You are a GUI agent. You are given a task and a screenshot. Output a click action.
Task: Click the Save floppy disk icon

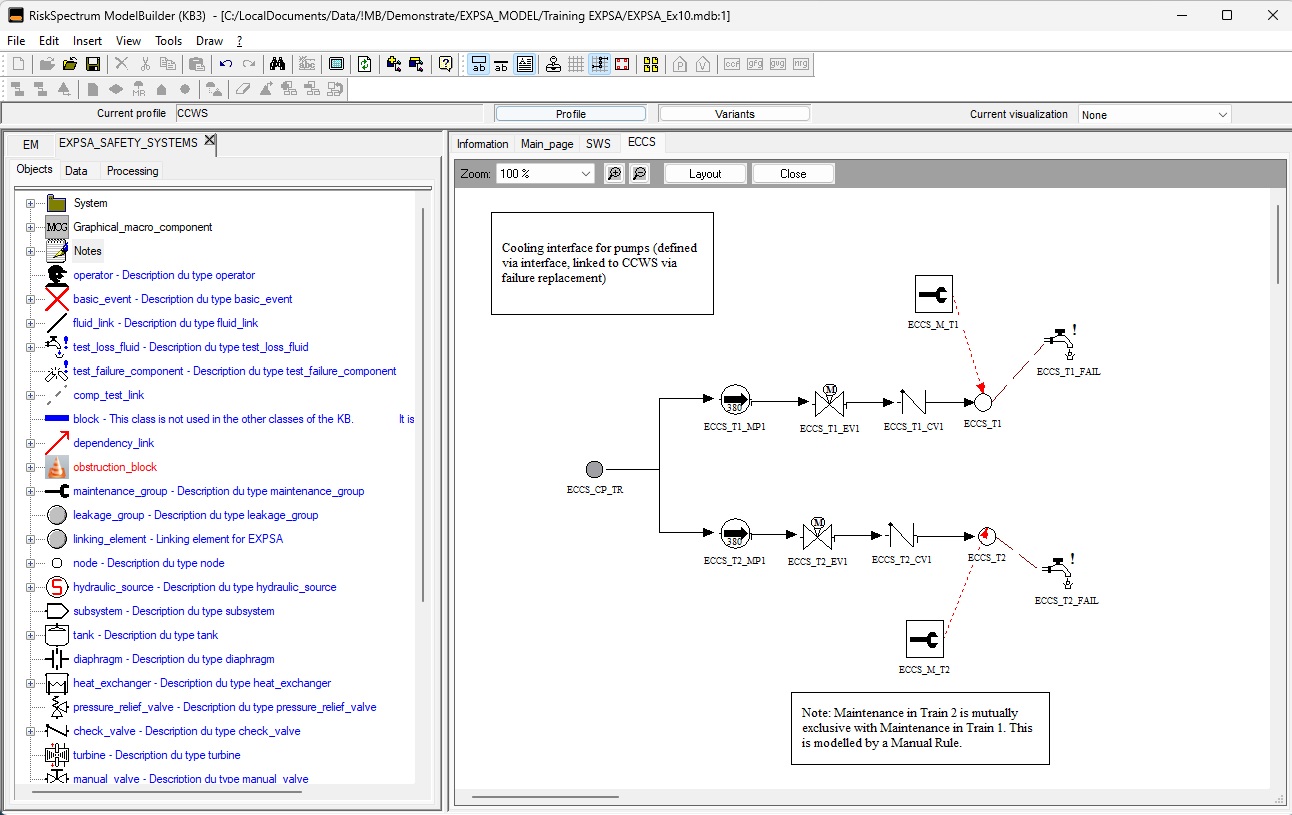(93, 64)
